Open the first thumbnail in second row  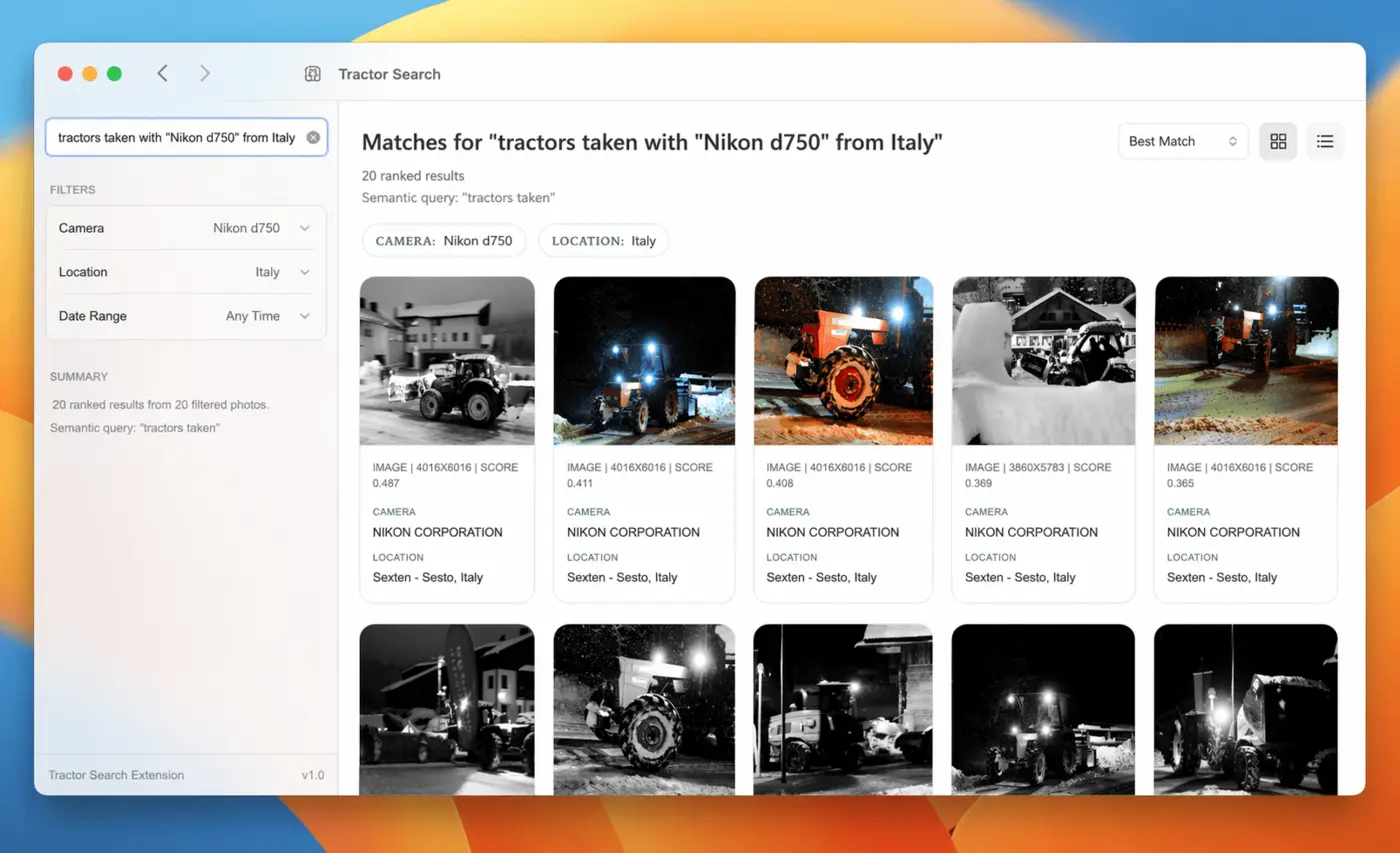click(447, 709)
